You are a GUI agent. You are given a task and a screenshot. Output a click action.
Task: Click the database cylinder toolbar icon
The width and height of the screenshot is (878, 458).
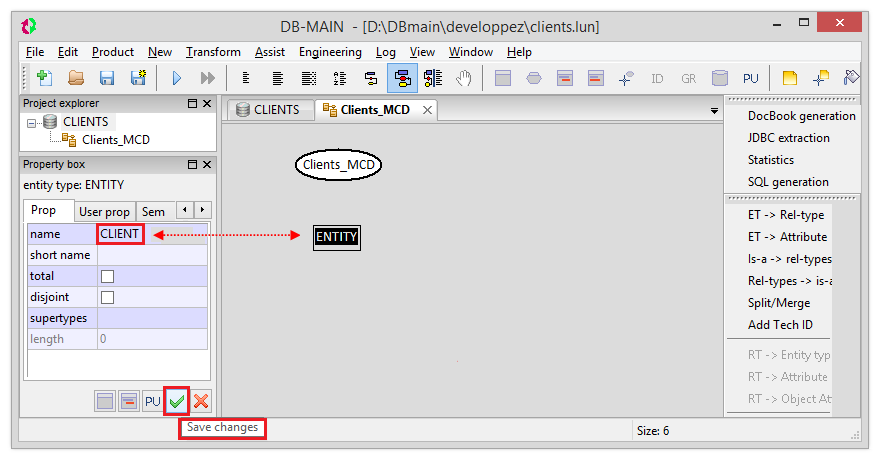click(x=719, y=78)
